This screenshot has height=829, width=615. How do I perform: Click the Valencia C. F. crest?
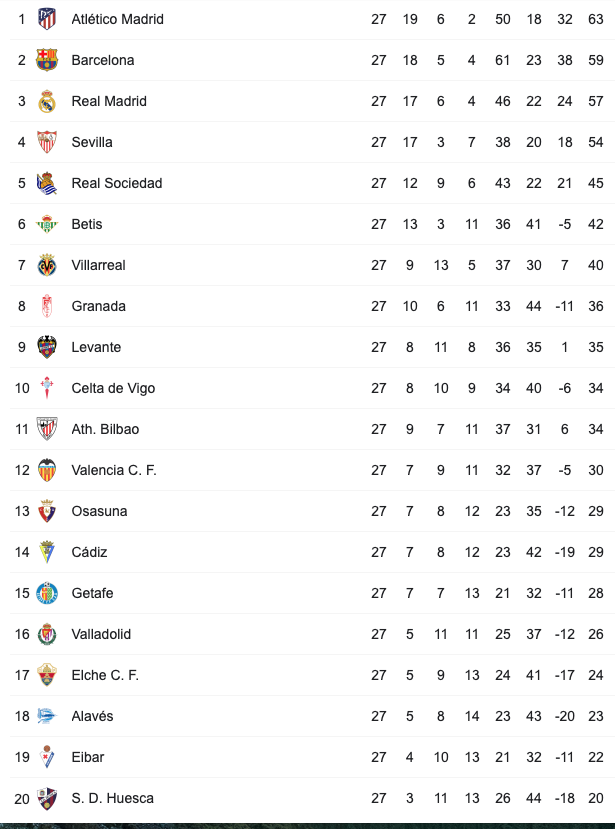[47, 470]
